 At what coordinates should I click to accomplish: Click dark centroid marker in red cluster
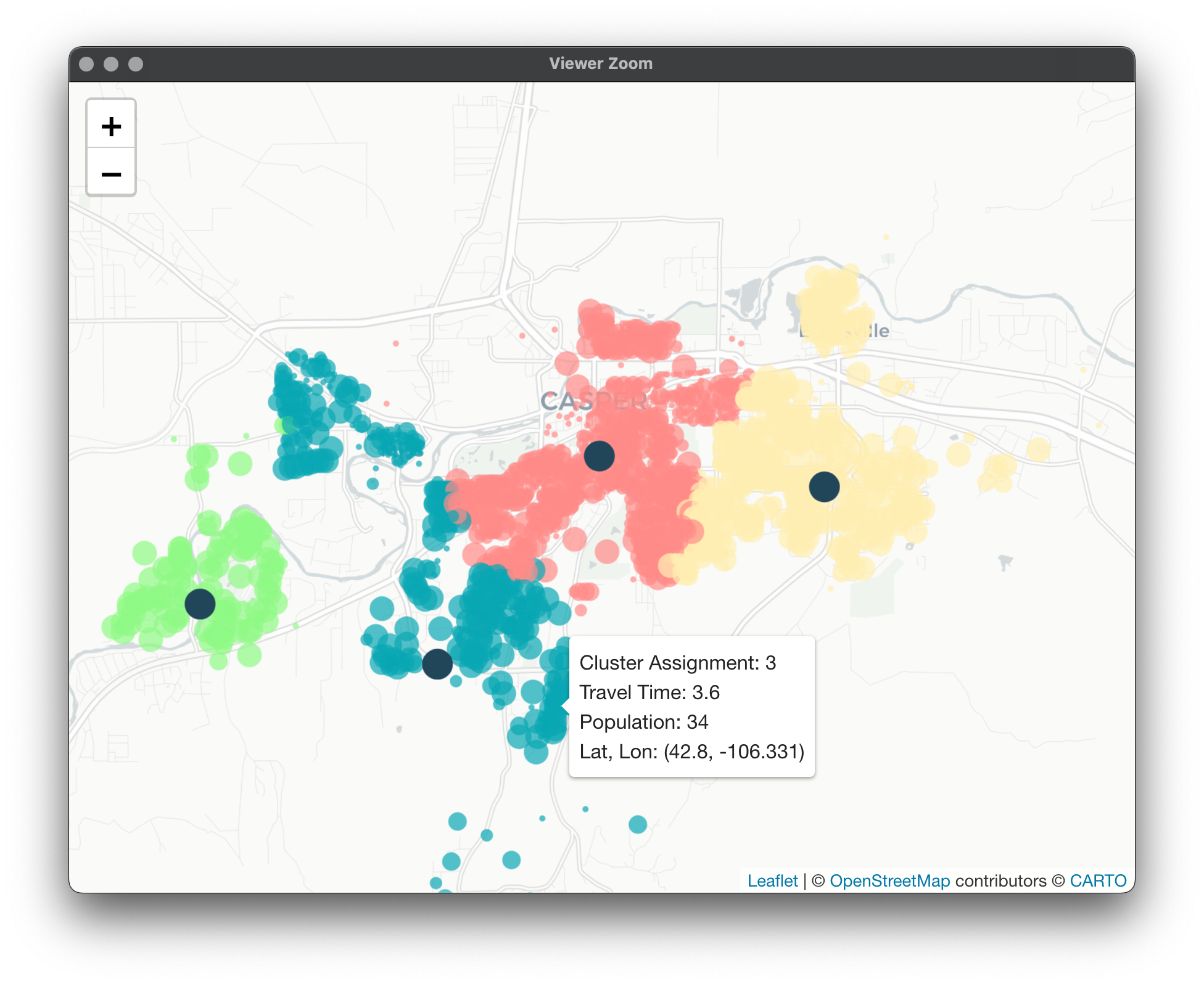click(599, 456)
